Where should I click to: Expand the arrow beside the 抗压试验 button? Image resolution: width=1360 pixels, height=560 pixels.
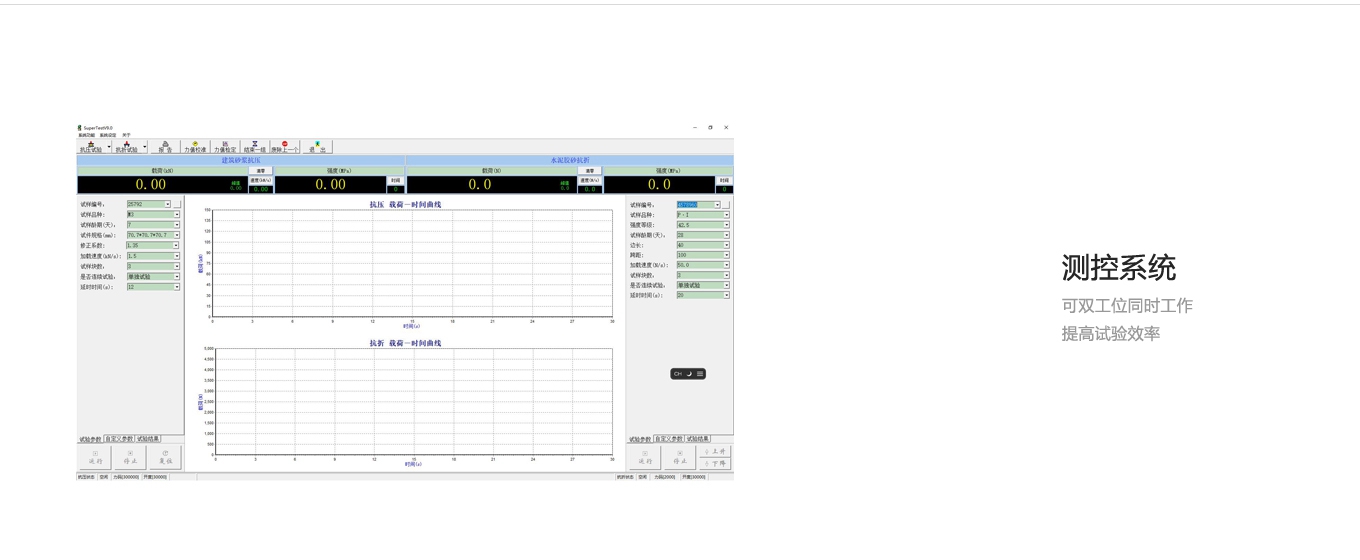click(109, 147)
